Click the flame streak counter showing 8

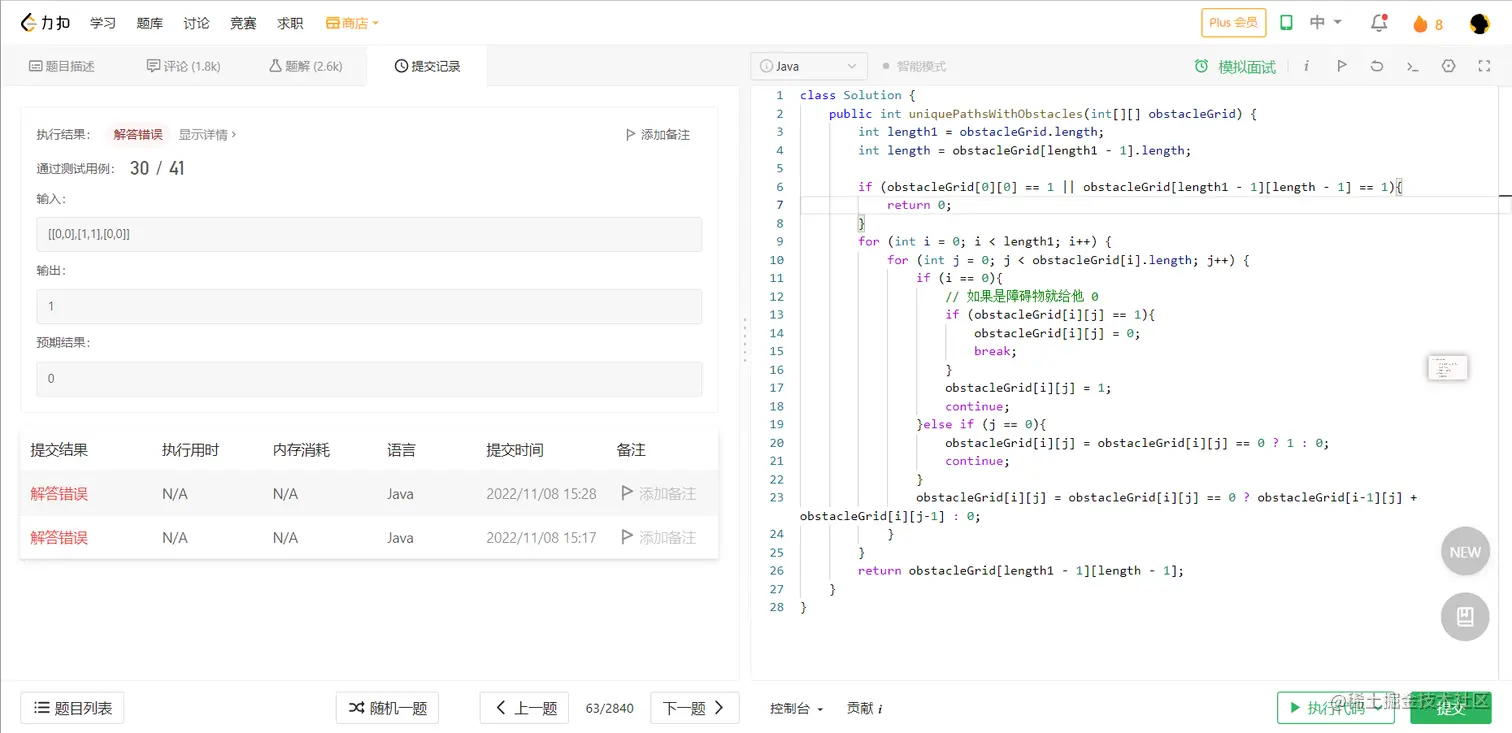pyautogui.click(x=1428, y=24)
